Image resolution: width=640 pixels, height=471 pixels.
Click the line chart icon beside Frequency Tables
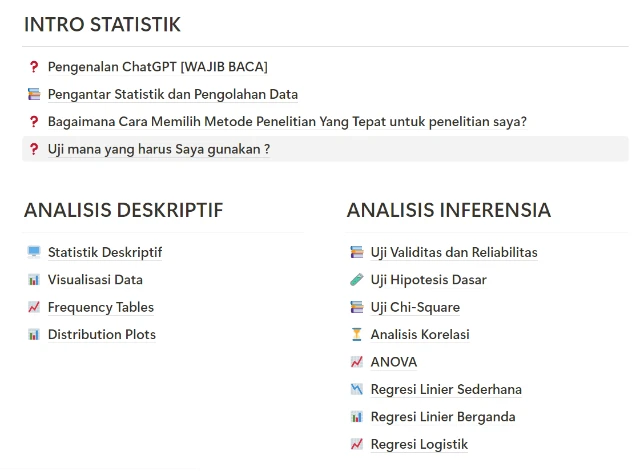pos(34,307)
